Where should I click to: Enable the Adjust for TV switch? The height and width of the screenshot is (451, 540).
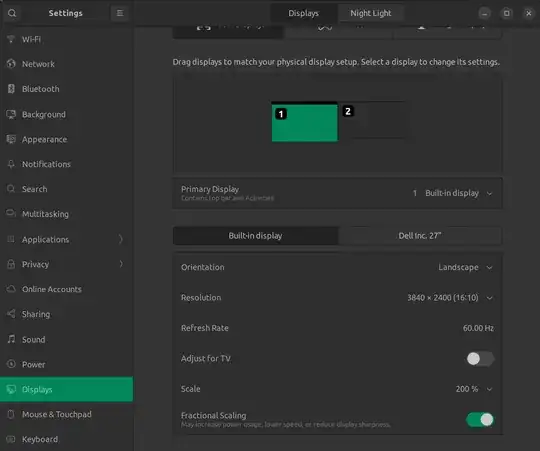480,359
